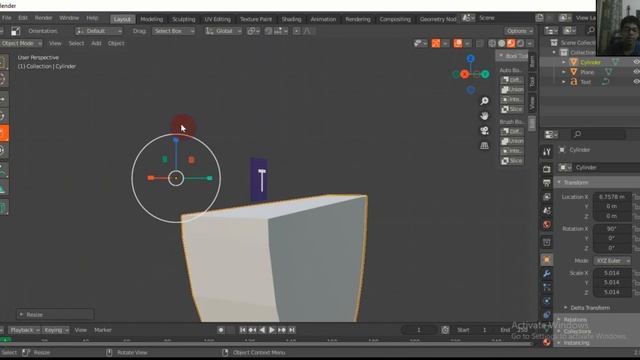
Task: Jump to the timeline start frame button
Action: pyautogui.click(x=242, y=330)
